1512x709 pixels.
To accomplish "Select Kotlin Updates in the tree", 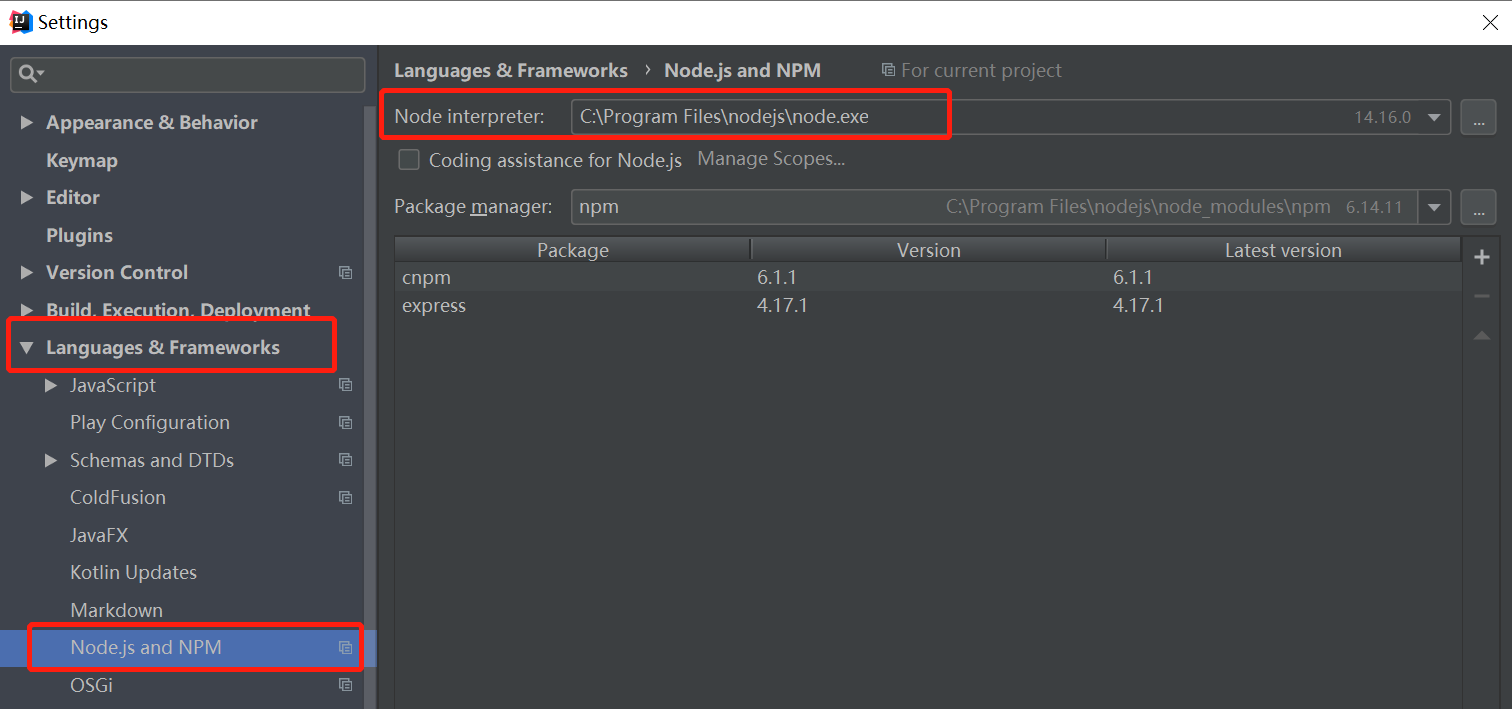I will (x=133, y=572).
